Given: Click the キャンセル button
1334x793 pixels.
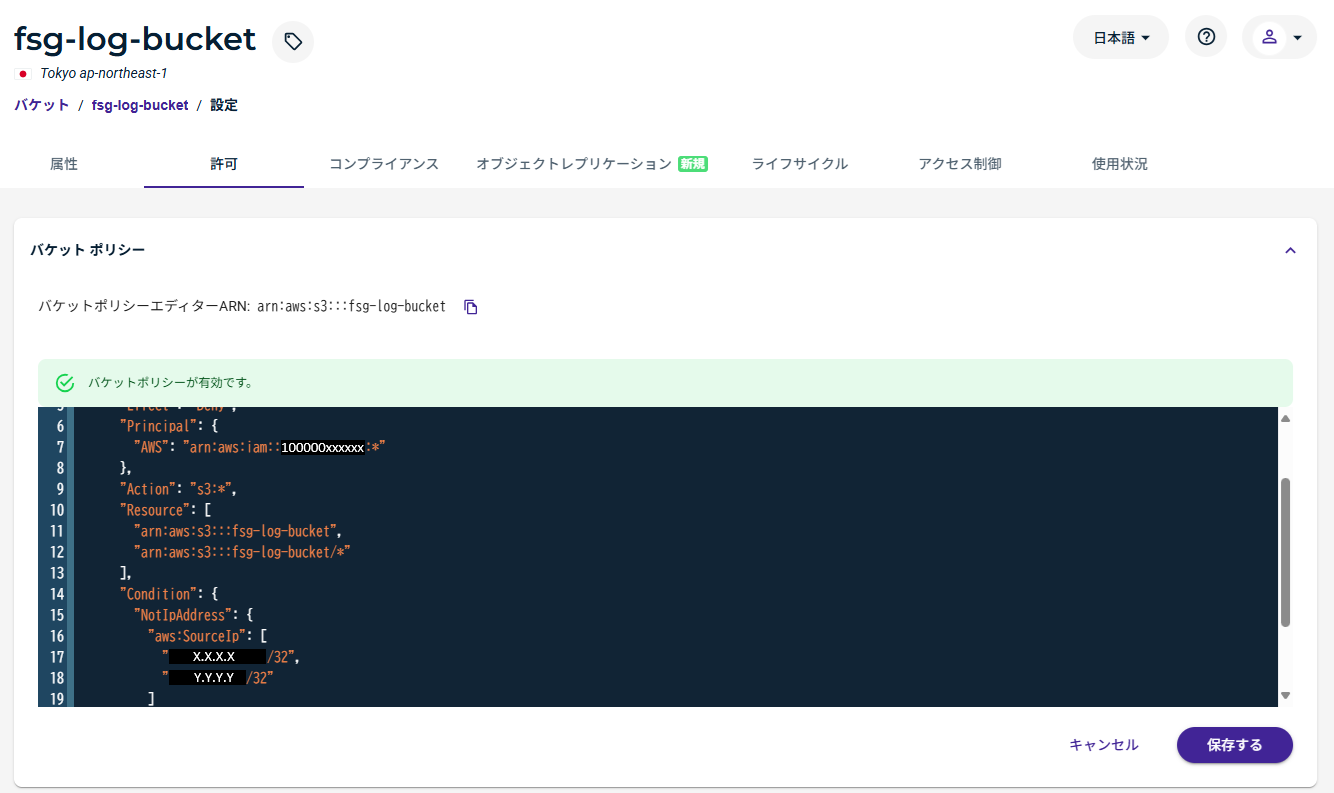Looking at the screenshot, I should point(1103,745).
